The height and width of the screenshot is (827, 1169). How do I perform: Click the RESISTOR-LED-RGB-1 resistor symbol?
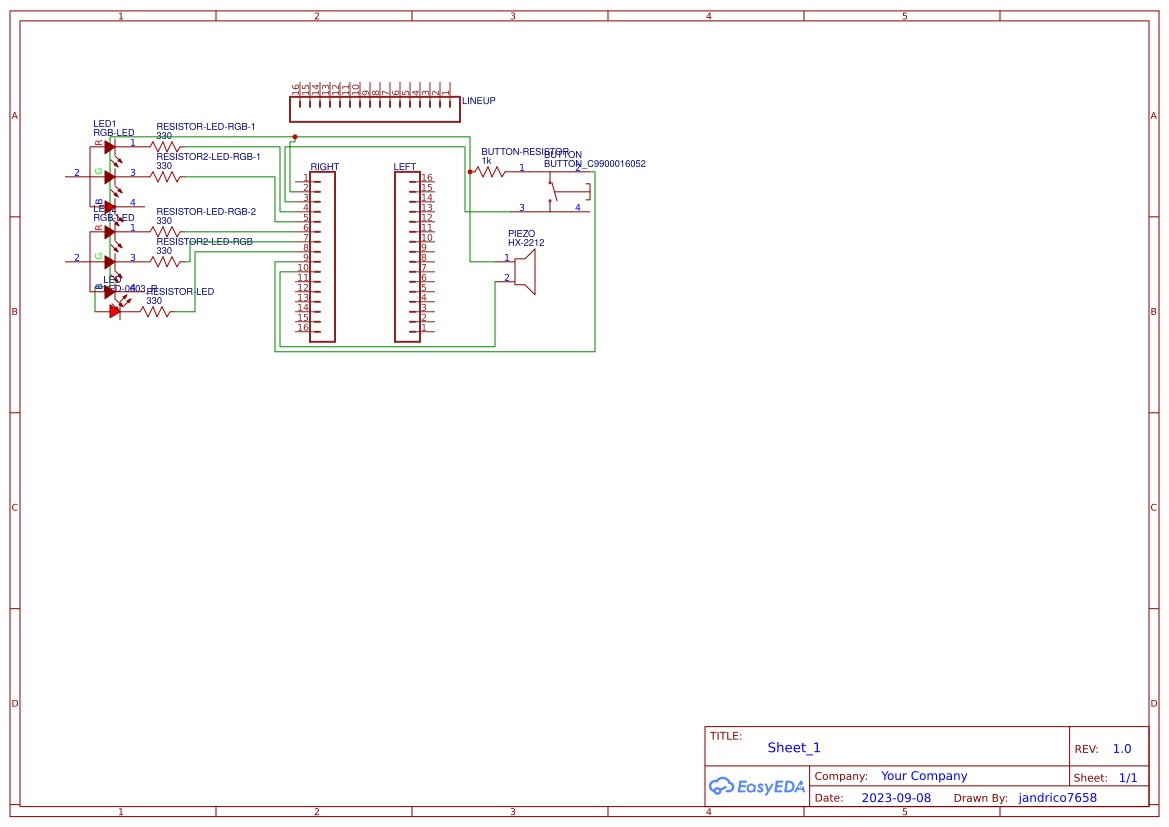[x=166, y=147]
